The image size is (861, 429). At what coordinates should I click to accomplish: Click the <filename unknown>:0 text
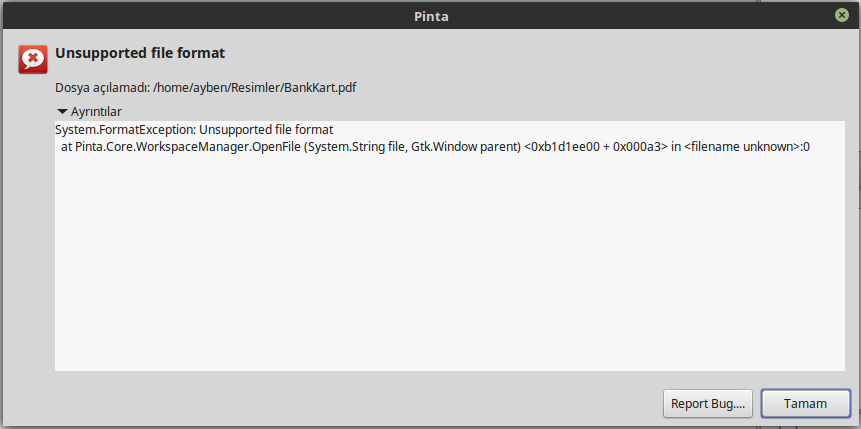(x=747, y=147)
